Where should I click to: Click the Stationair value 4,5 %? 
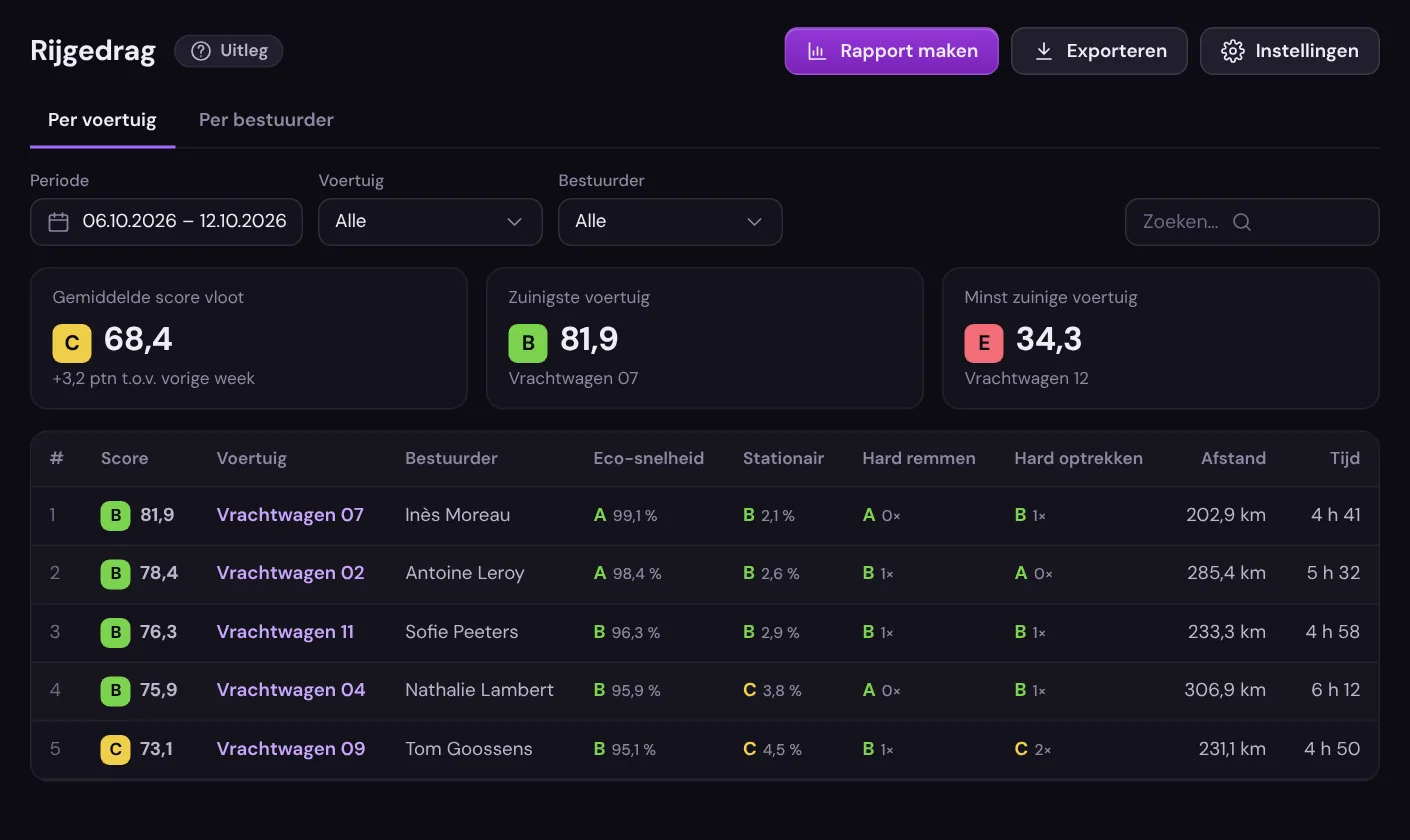pos(782,750)
